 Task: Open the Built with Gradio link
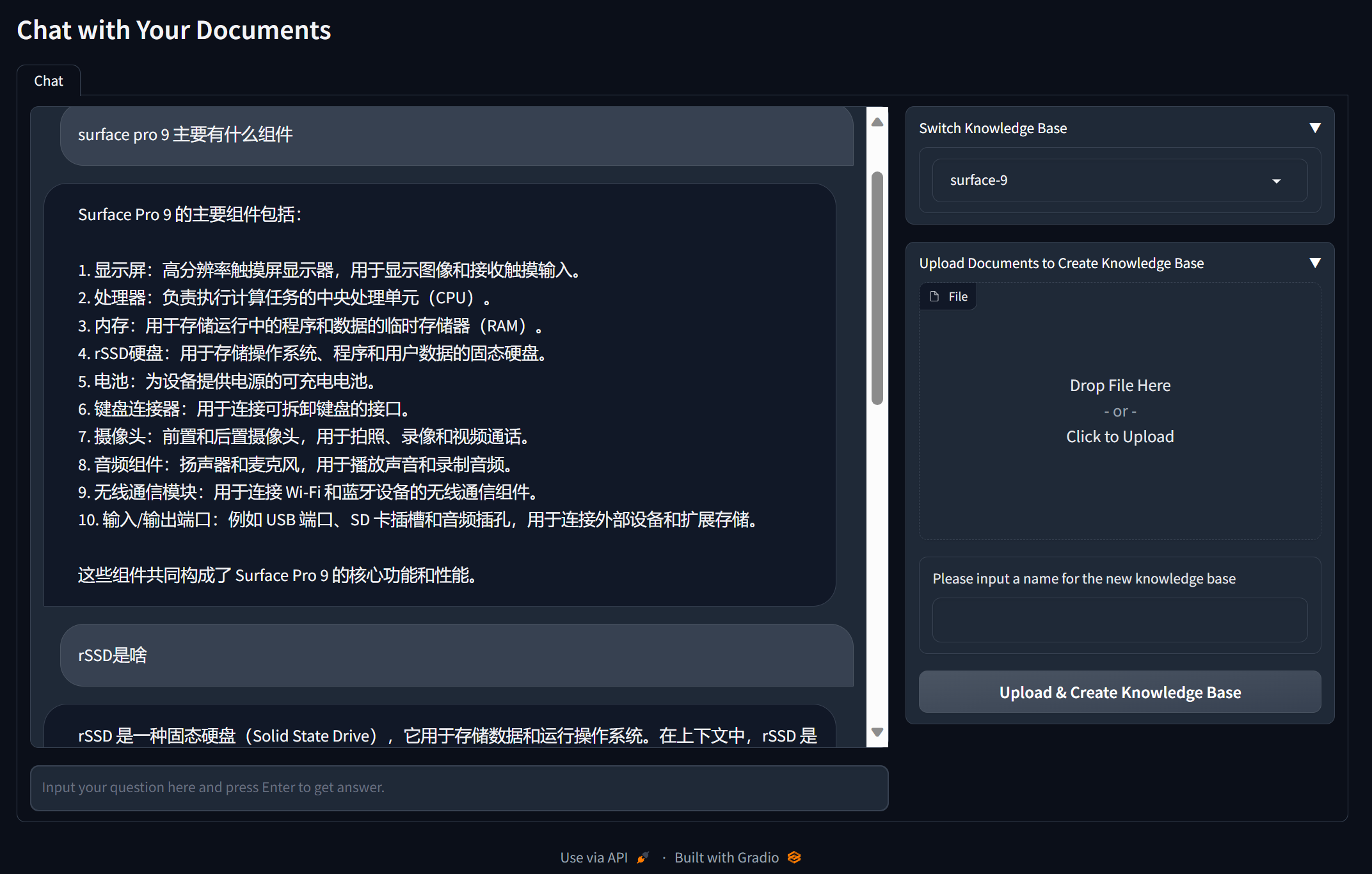point(726,857)
